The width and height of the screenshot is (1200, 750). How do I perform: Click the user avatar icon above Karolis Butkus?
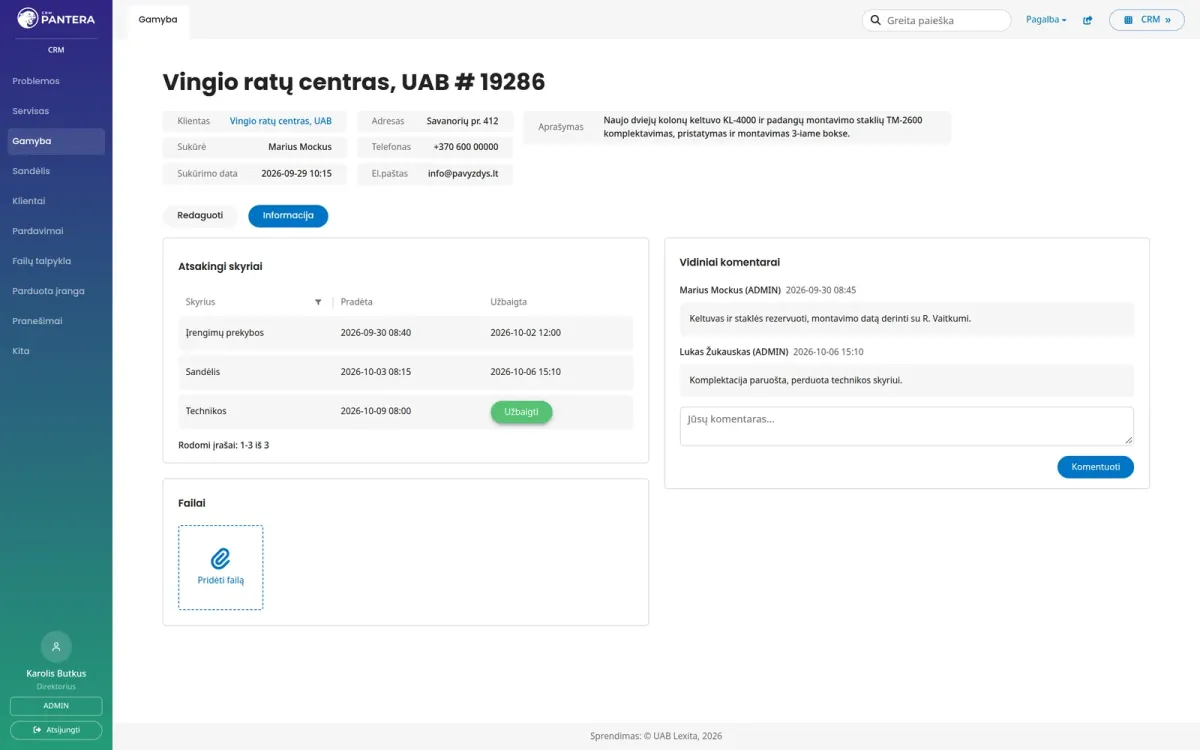(56, 647)
